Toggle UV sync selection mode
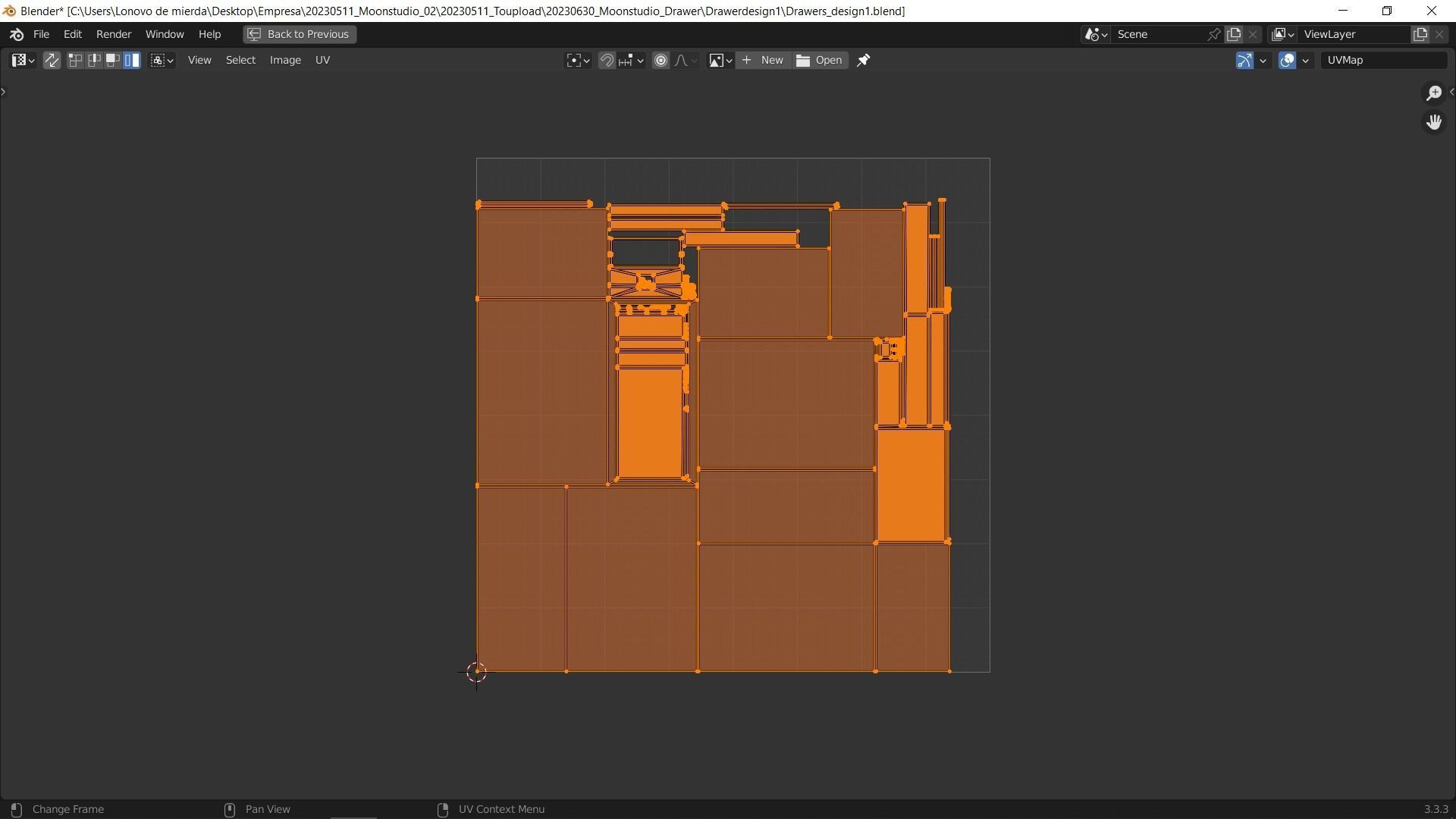 (52, 60)
